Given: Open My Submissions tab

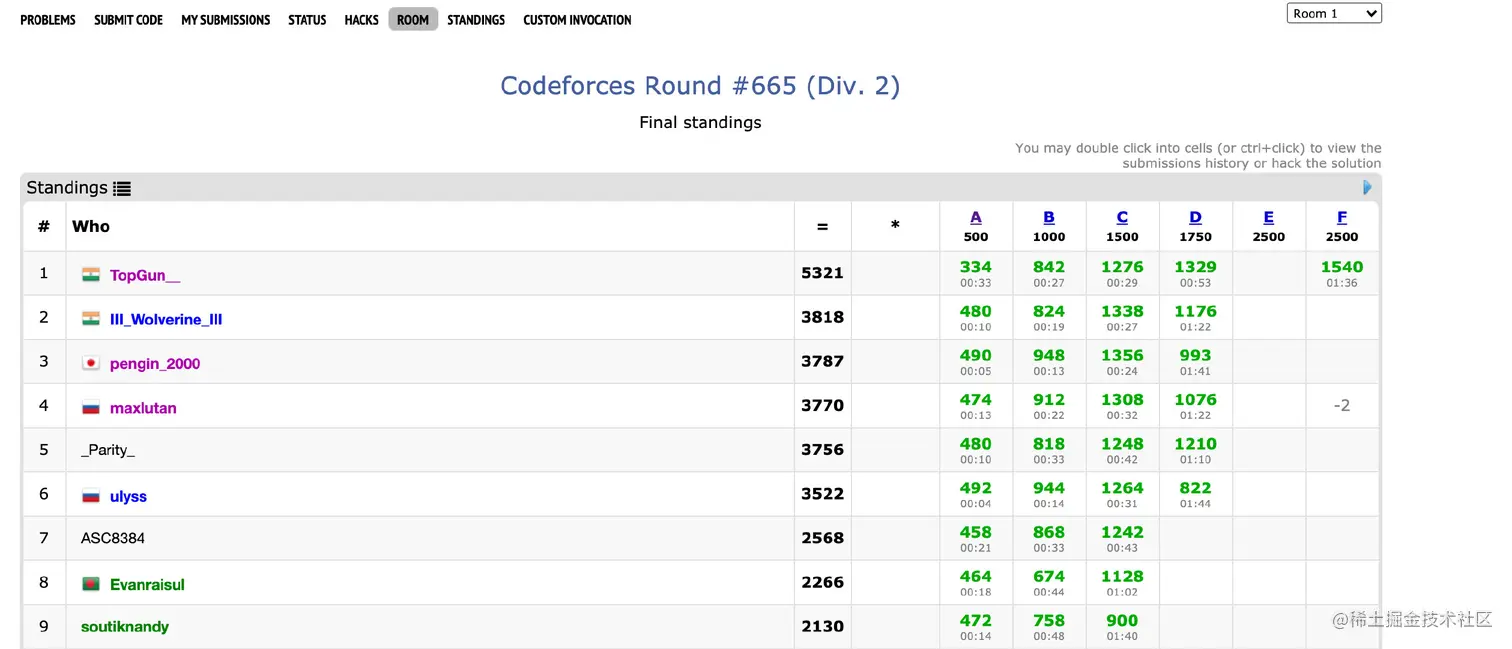Looking at the screenshot, I should point(226,20).
